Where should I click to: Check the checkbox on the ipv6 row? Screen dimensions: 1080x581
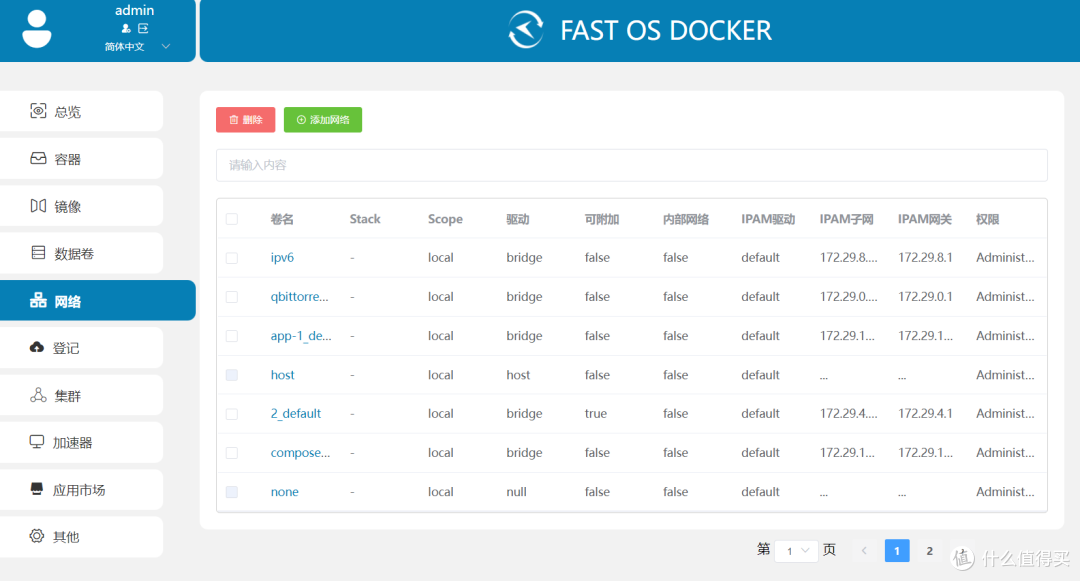232,257
